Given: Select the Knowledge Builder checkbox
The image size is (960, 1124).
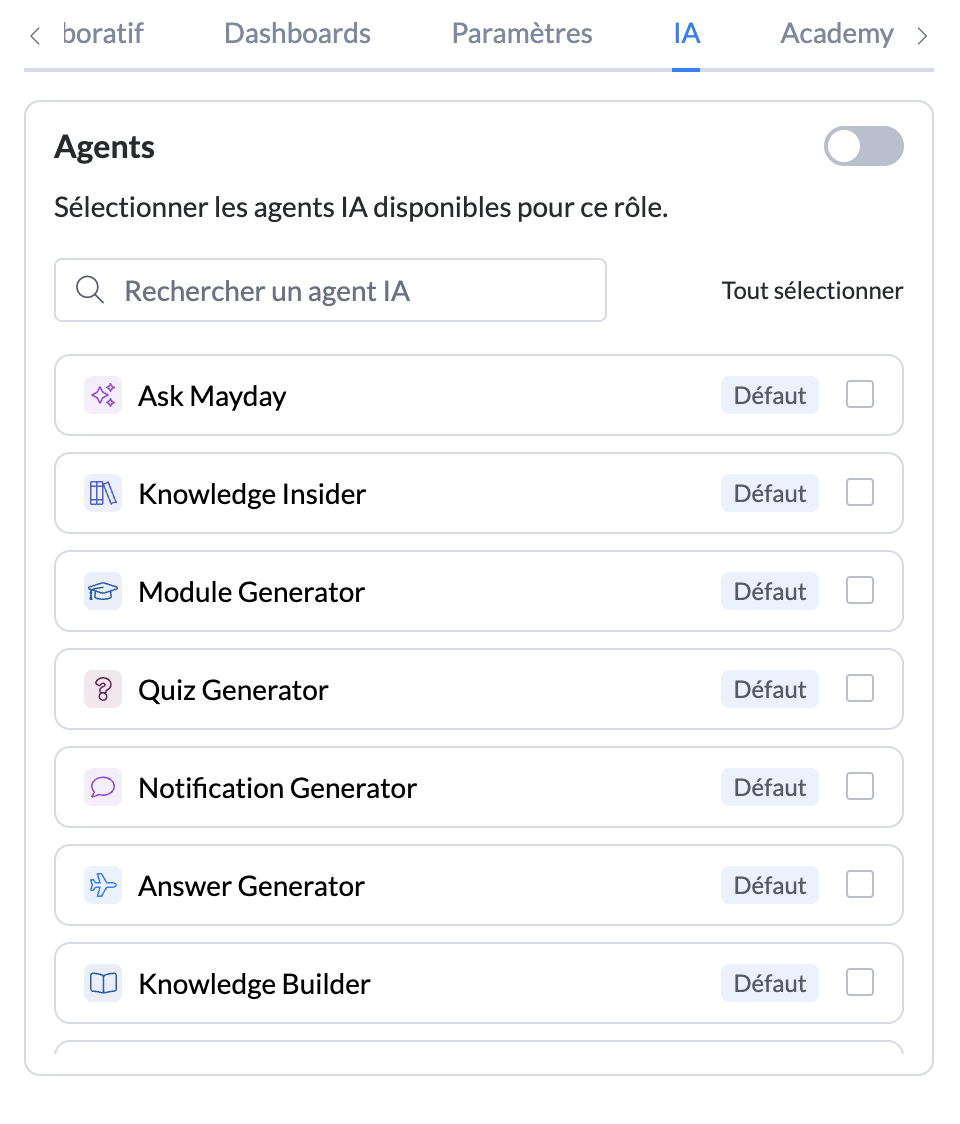Looking at the screenshot, I should [x=860, y=983].
